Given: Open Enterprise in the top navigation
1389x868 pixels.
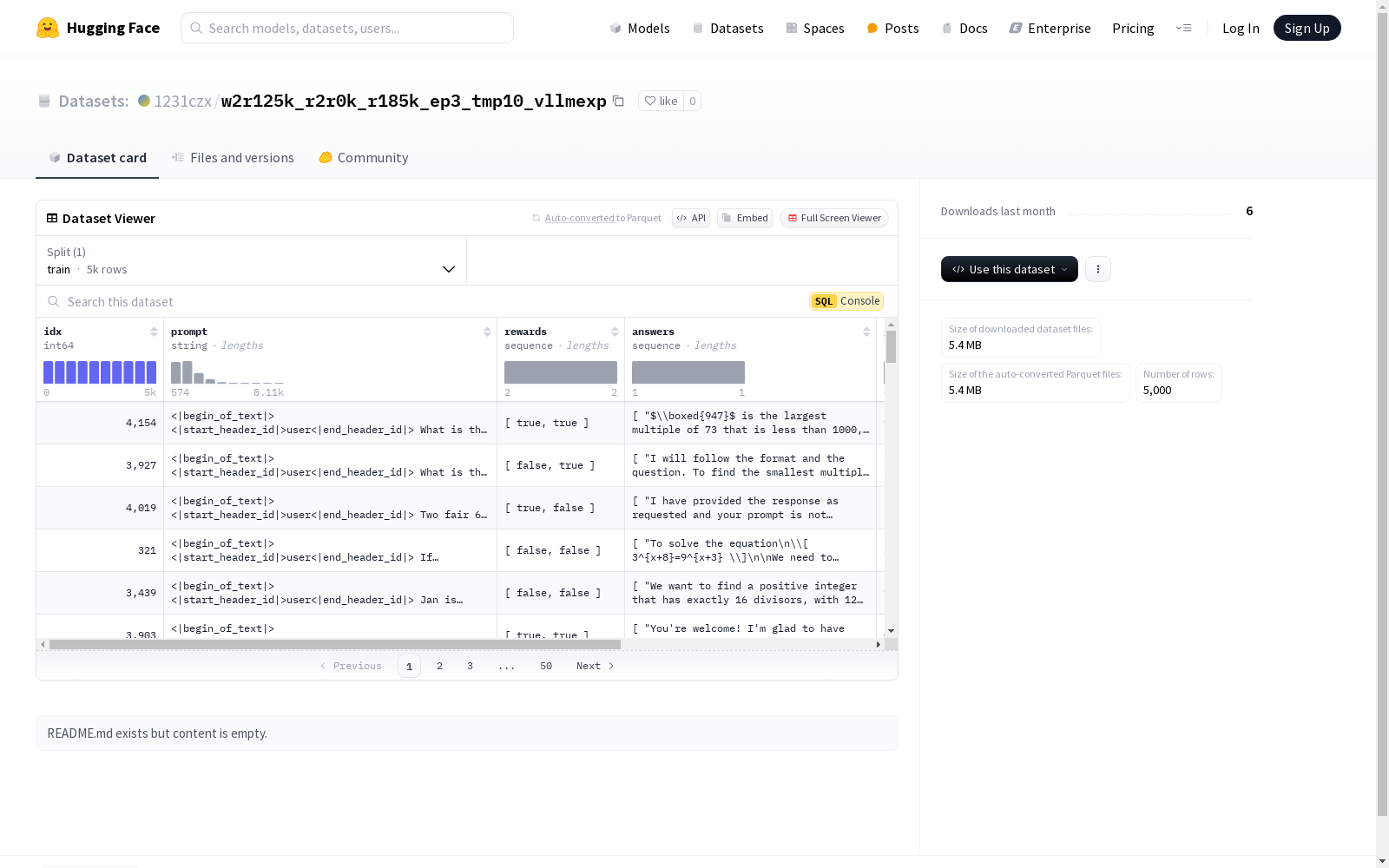Looking at the screenshot, I should pyautogui.click(x=1050, y=28).
